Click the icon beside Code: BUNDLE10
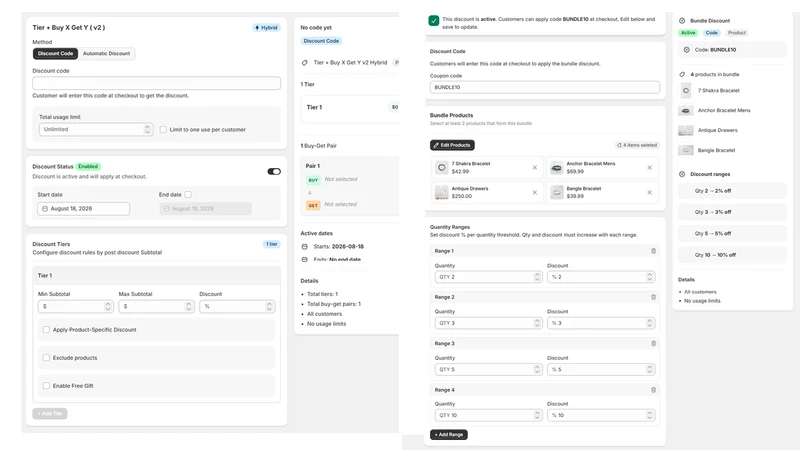Image resolution: width=800 pixels, height=450 pixels. point(687,50)
